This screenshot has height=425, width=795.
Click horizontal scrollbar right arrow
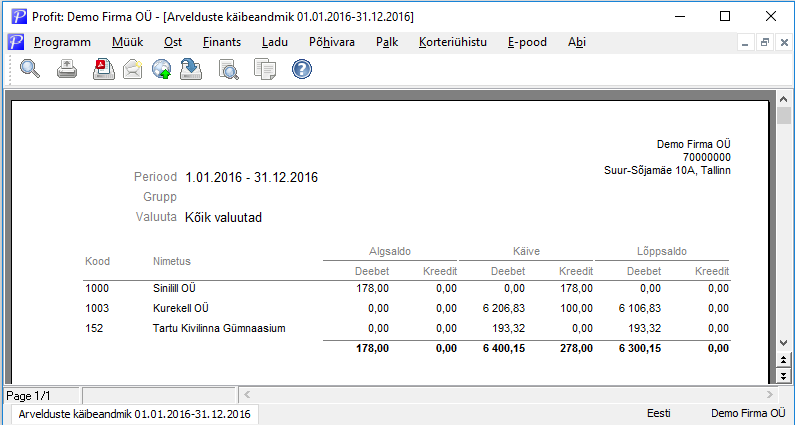coord(770,395)
